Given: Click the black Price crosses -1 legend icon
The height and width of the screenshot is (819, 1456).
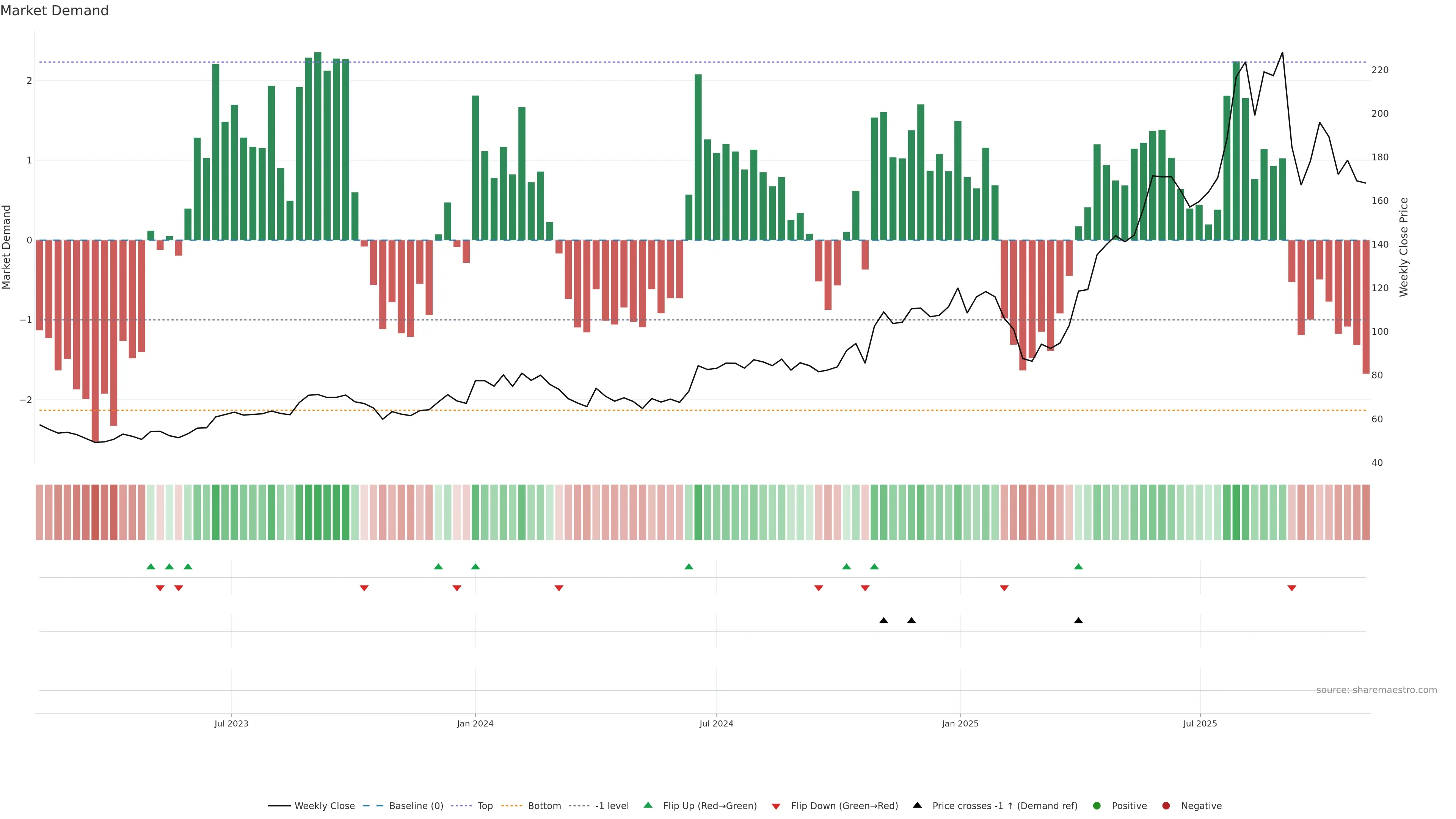Looking at the screenshot, I should 917,805.
